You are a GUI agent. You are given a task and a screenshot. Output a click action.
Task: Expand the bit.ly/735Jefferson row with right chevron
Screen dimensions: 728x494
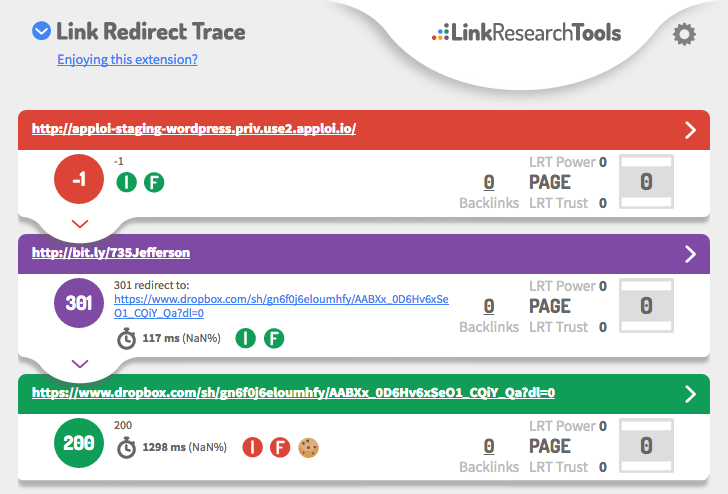tap(690, 254)
